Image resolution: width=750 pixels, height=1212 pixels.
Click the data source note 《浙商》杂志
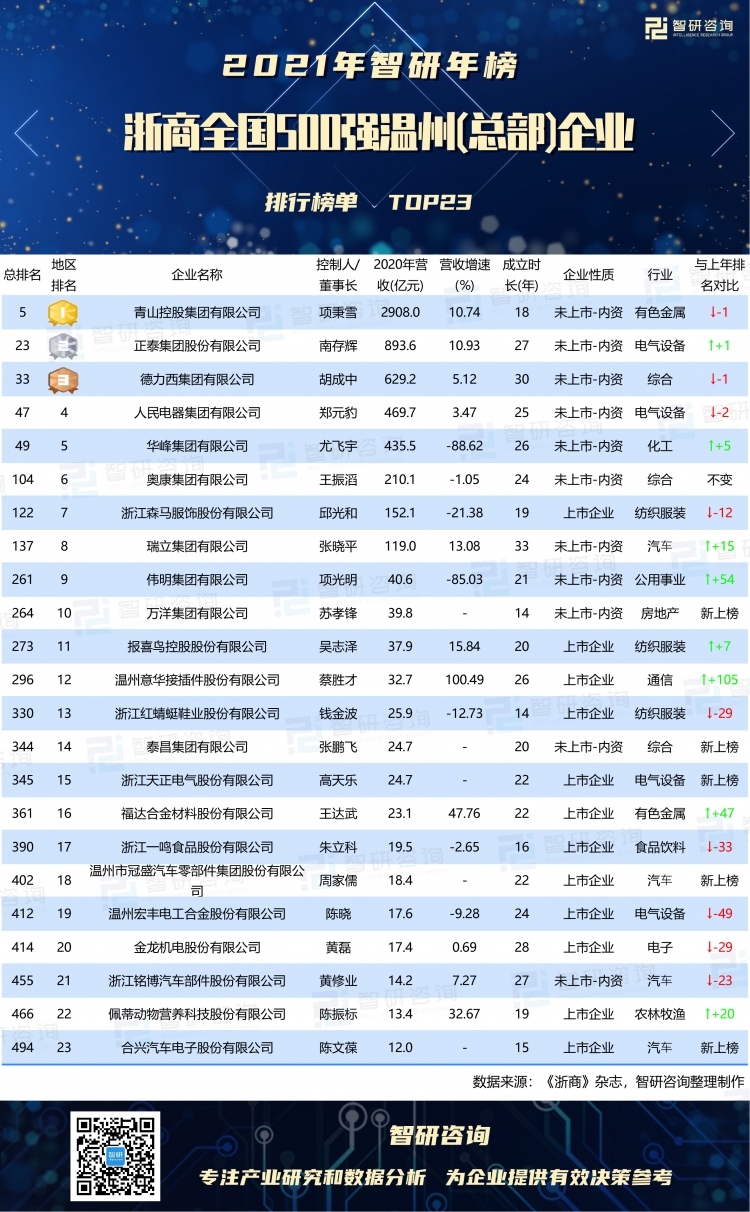click(x=583, y=1081)
